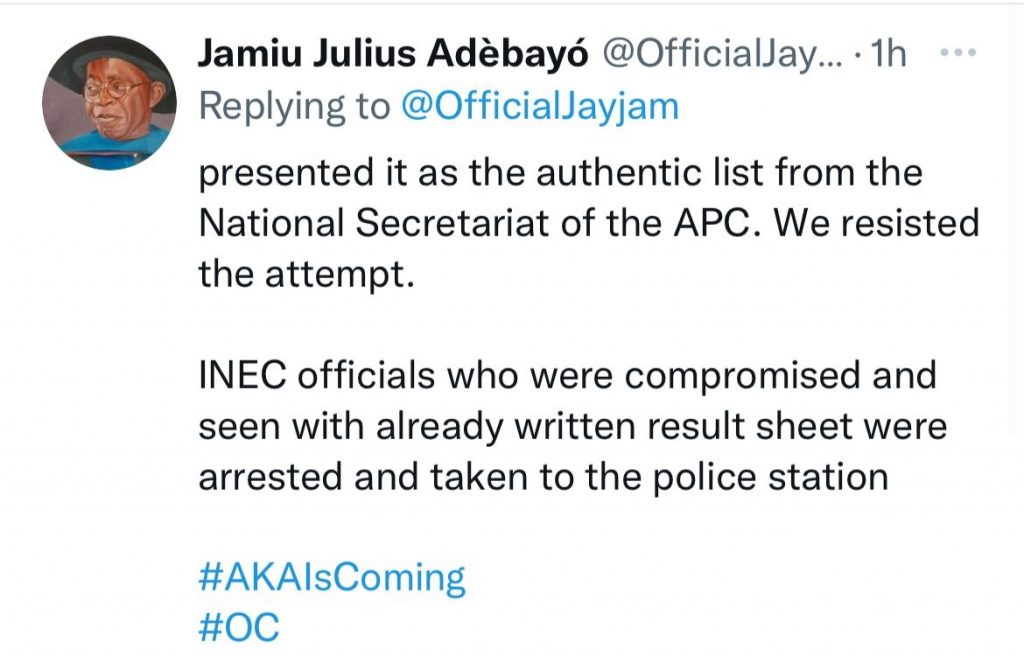View Jamiu Julius Adèbayó's profile picture
Image resolution: width=1024 pixels, height=656 pixels.
point(109,104)
